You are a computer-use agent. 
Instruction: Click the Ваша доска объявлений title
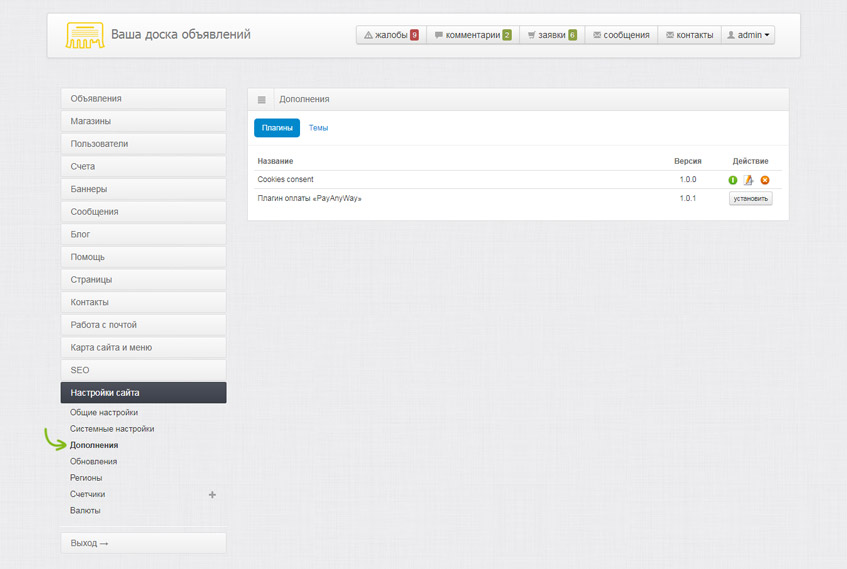click(x=181, y=35)
